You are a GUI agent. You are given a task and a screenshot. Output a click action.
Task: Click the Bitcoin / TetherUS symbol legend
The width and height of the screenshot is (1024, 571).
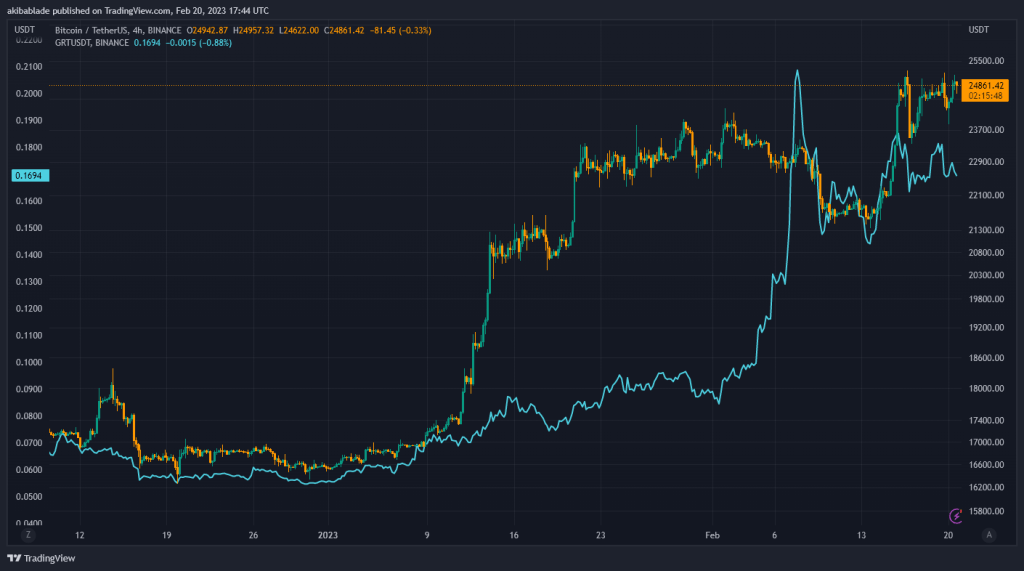point(118,30)
